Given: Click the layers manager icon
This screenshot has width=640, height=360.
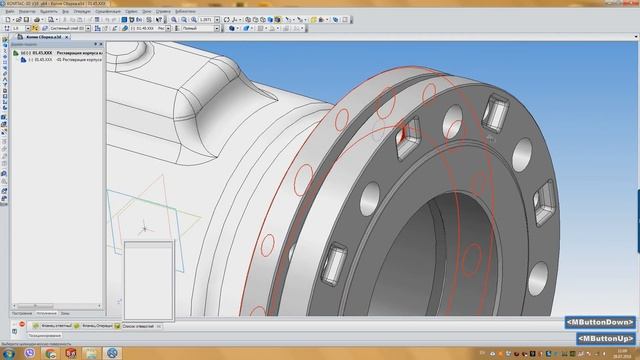Looking at the screenshot, I should click(x=45, y=28).
